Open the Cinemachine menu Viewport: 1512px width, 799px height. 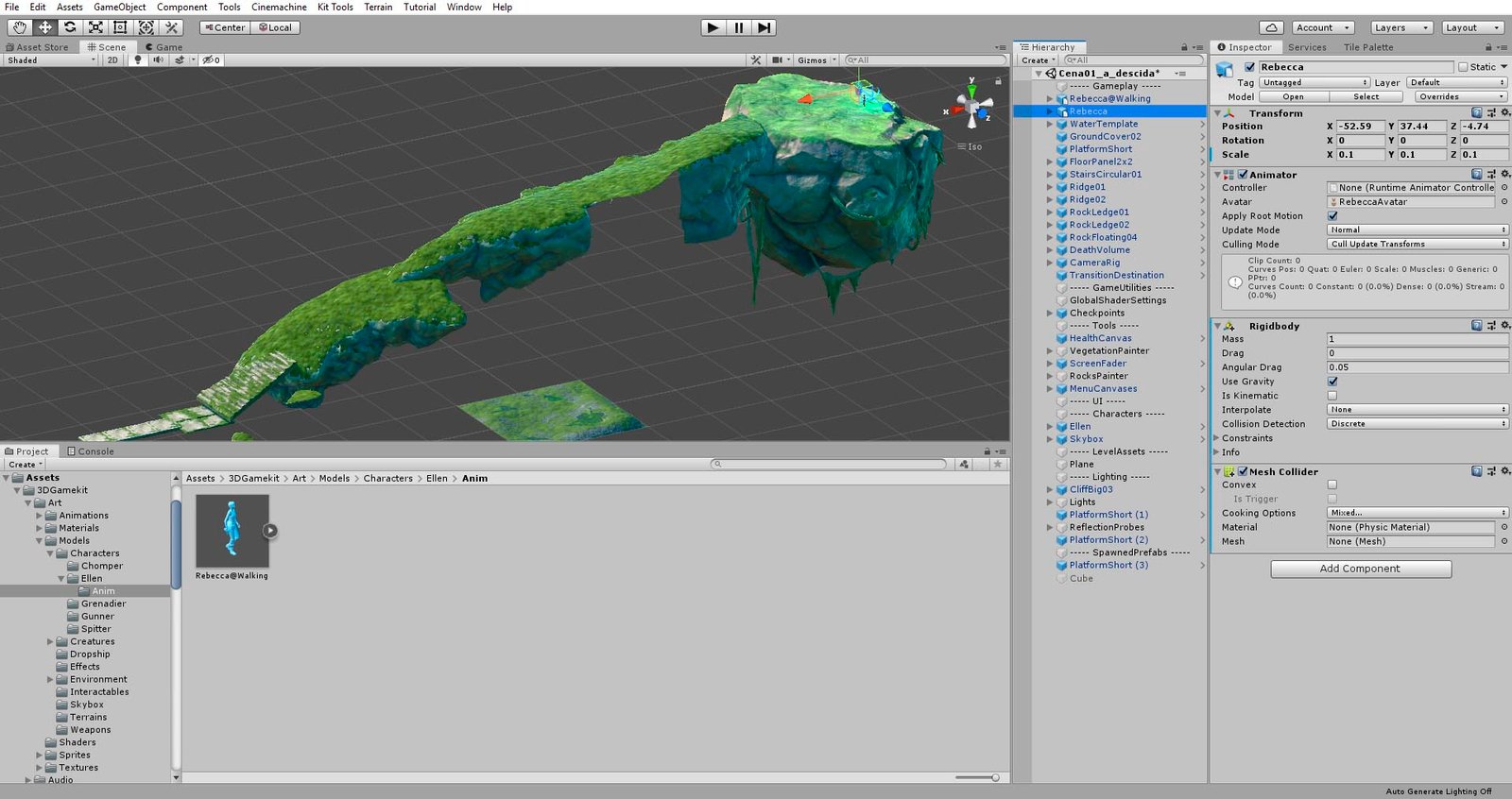(x=279, y=7)
